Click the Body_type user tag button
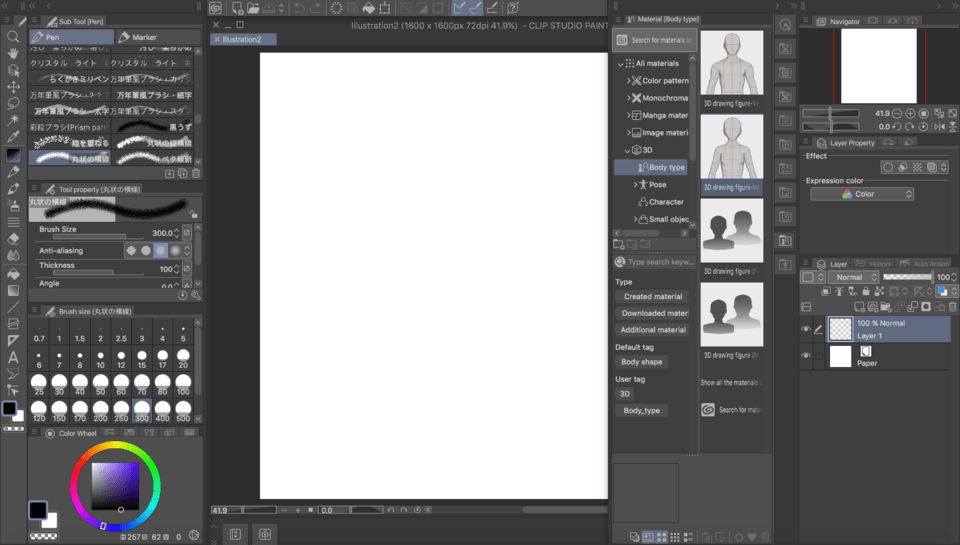960x545 pixels. pyautogui.click(x=641, y=411)
